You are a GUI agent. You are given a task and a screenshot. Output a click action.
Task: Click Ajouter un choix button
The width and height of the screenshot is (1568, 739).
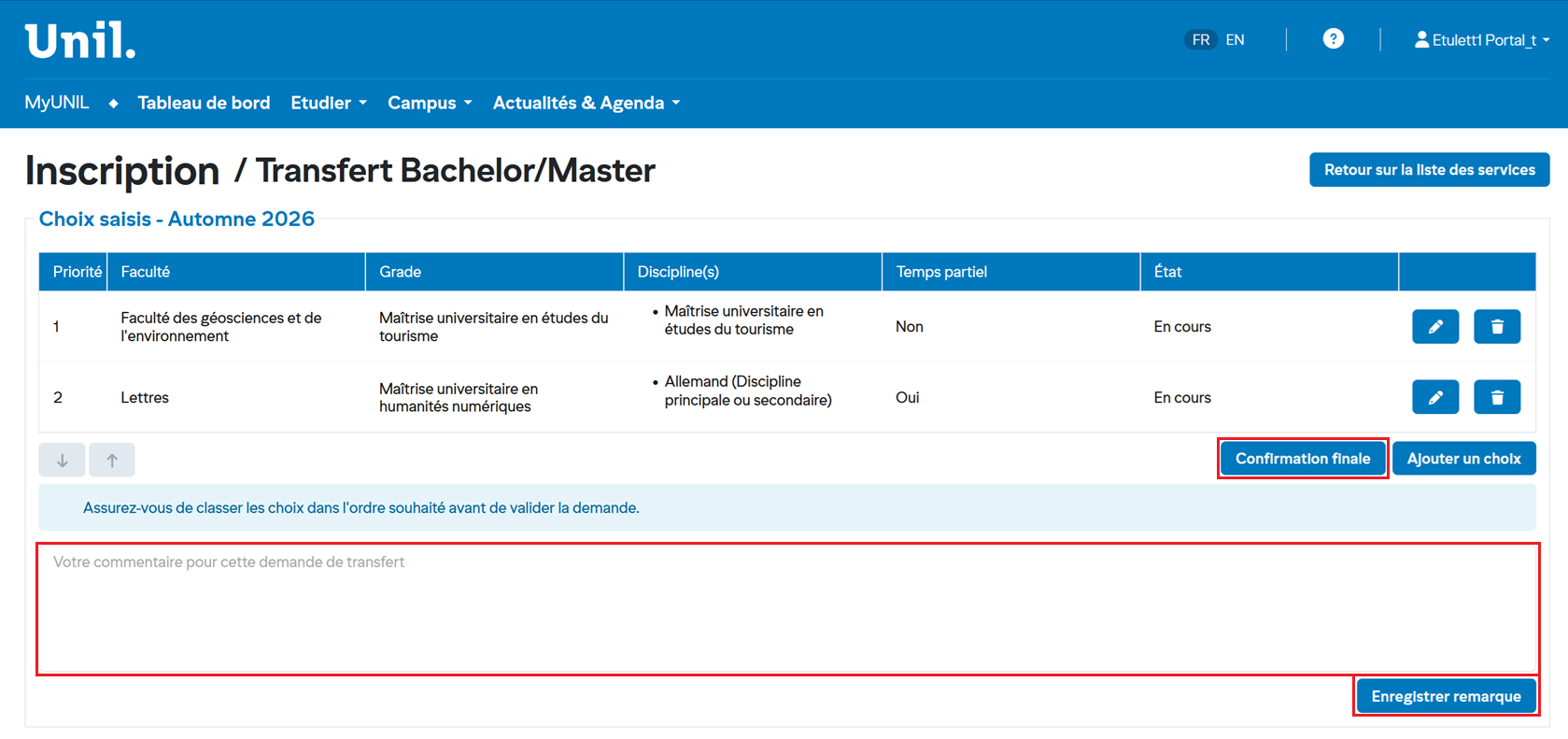point(1463,459)
